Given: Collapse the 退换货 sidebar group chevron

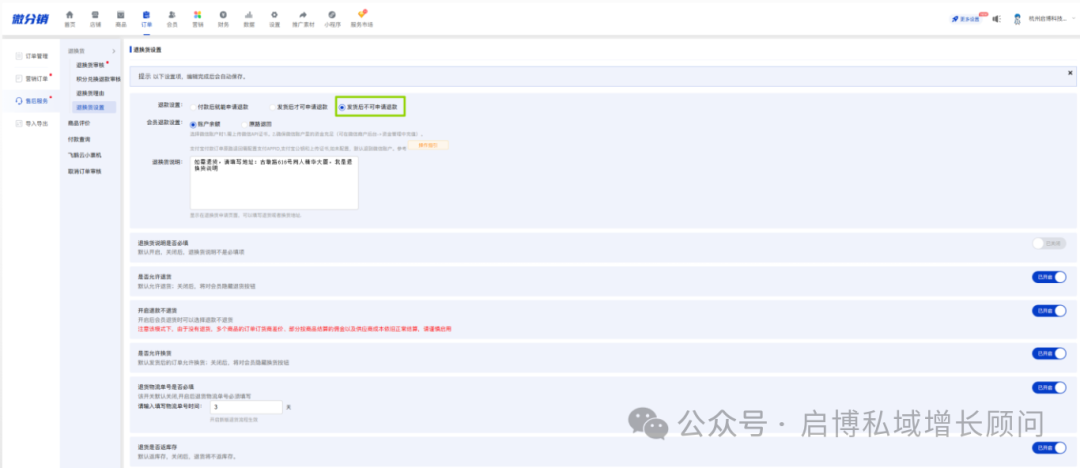Looking at the screenshot, I should [x=114, y=50].
